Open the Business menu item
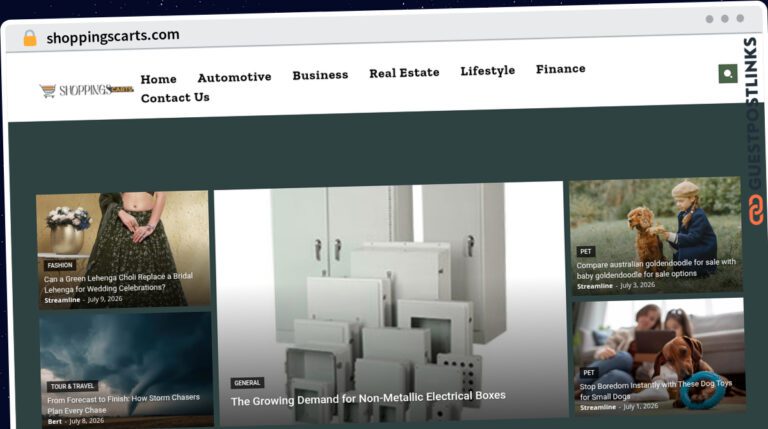Image resolution: width=768 pixels, height=429 pixels. pos(320,75)
